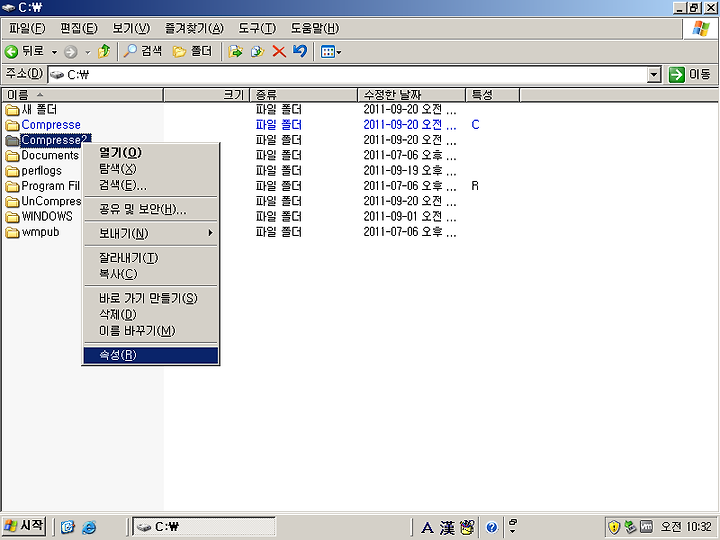Open the 즐겨찾기(A) menu
Image resolution: width=720 pixels, height=540 pixels.
[x=194, y=28]
